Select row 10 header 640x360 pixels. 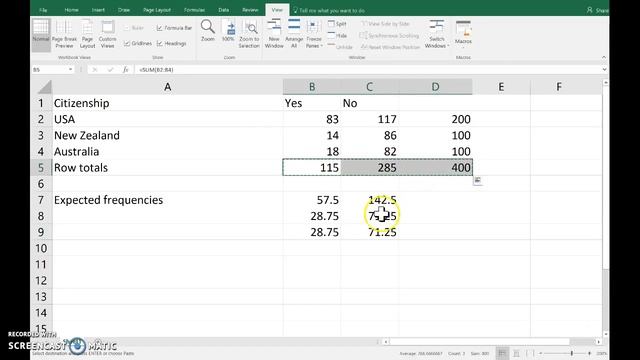(41, 248)
